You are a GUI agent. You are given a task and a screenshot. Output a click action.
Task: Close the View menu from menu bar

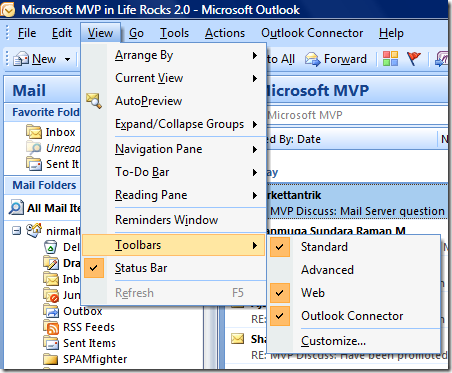click(x=100, y=33)
